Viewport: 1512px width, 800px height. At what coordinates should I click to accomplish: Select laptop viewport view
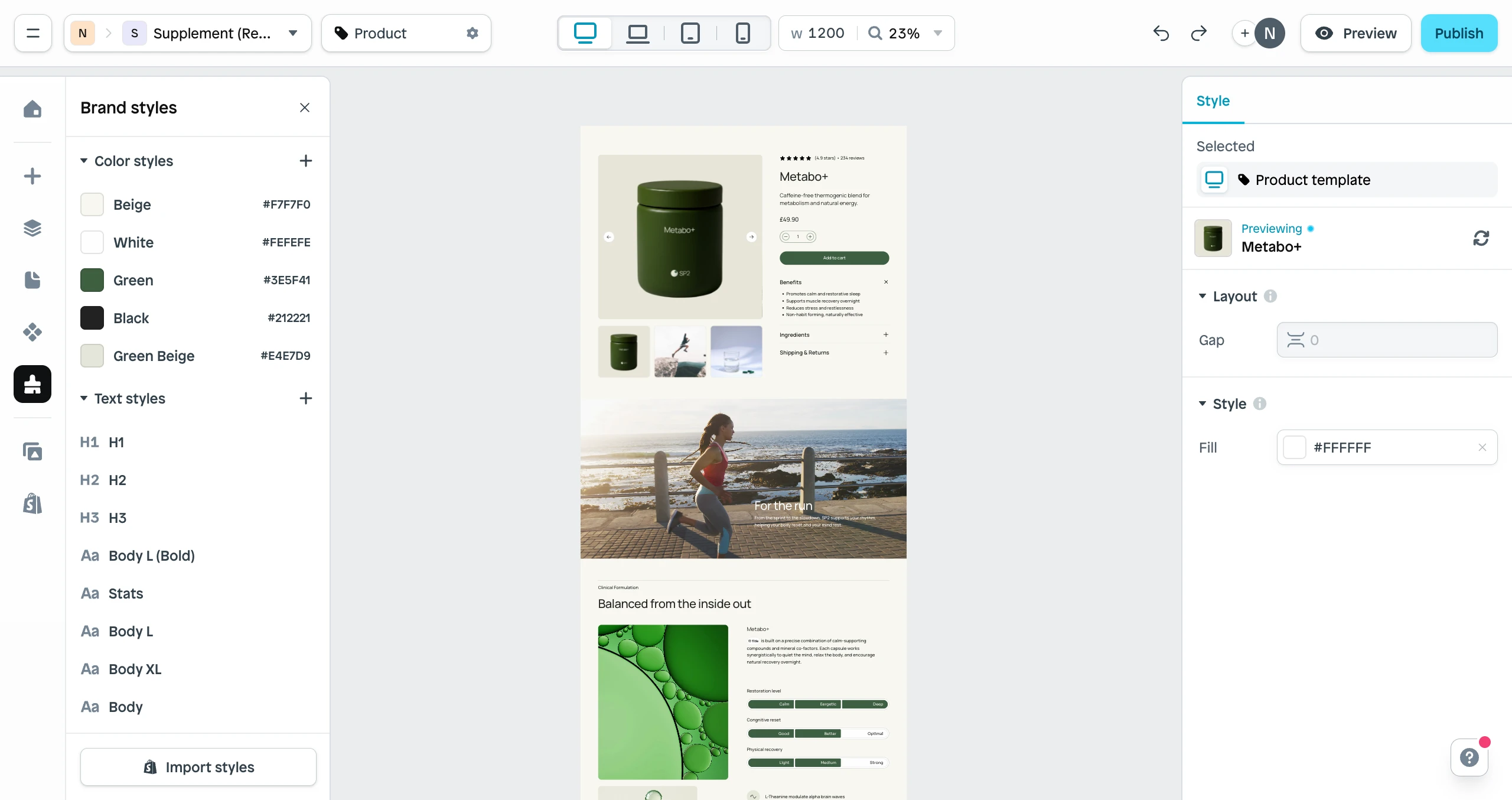pyautogui.click(x=637, y=33)
